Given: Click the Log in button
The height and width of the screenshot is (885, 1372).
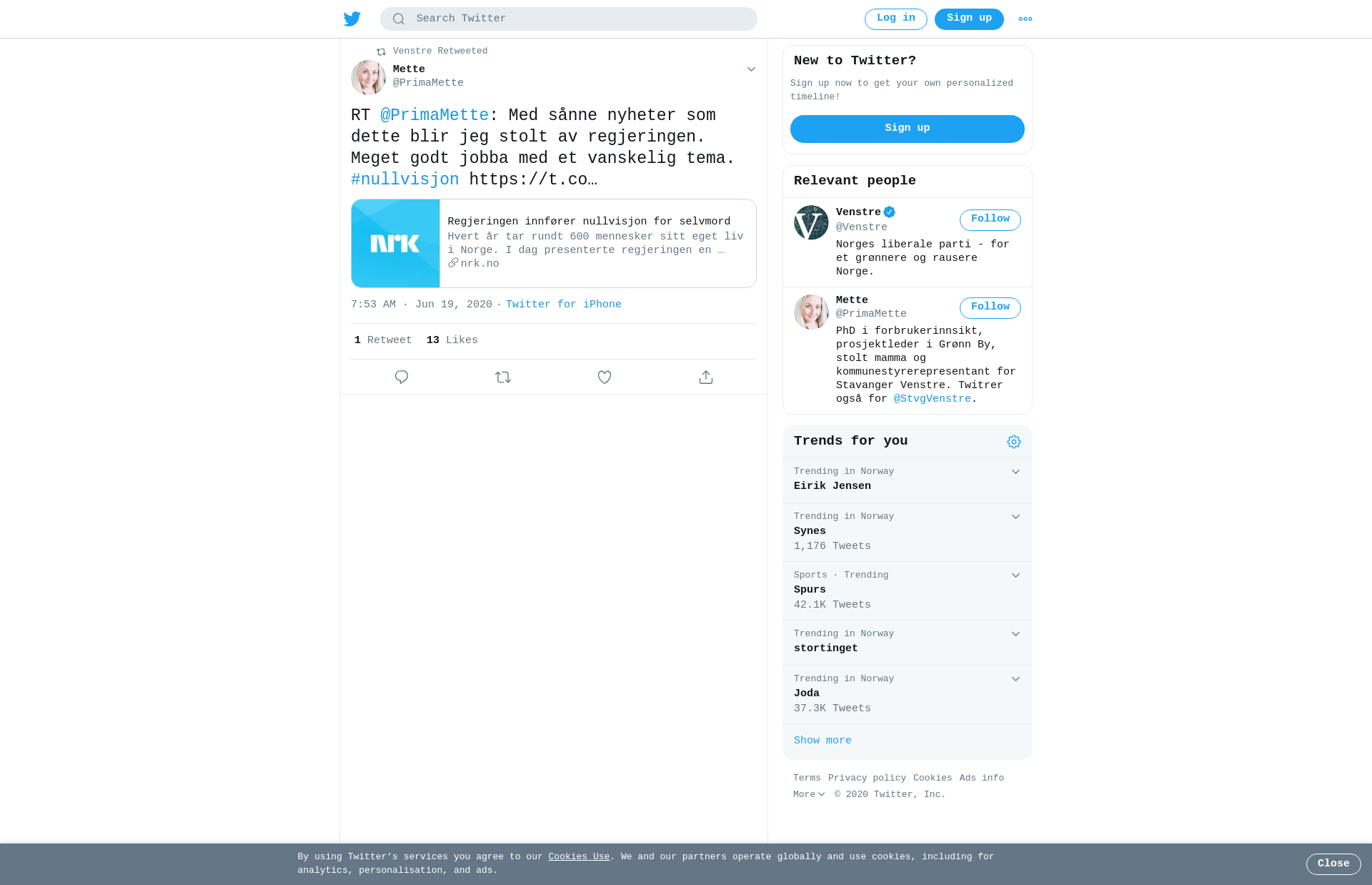Looking at the screenshot, I should (x=896, y=19).
